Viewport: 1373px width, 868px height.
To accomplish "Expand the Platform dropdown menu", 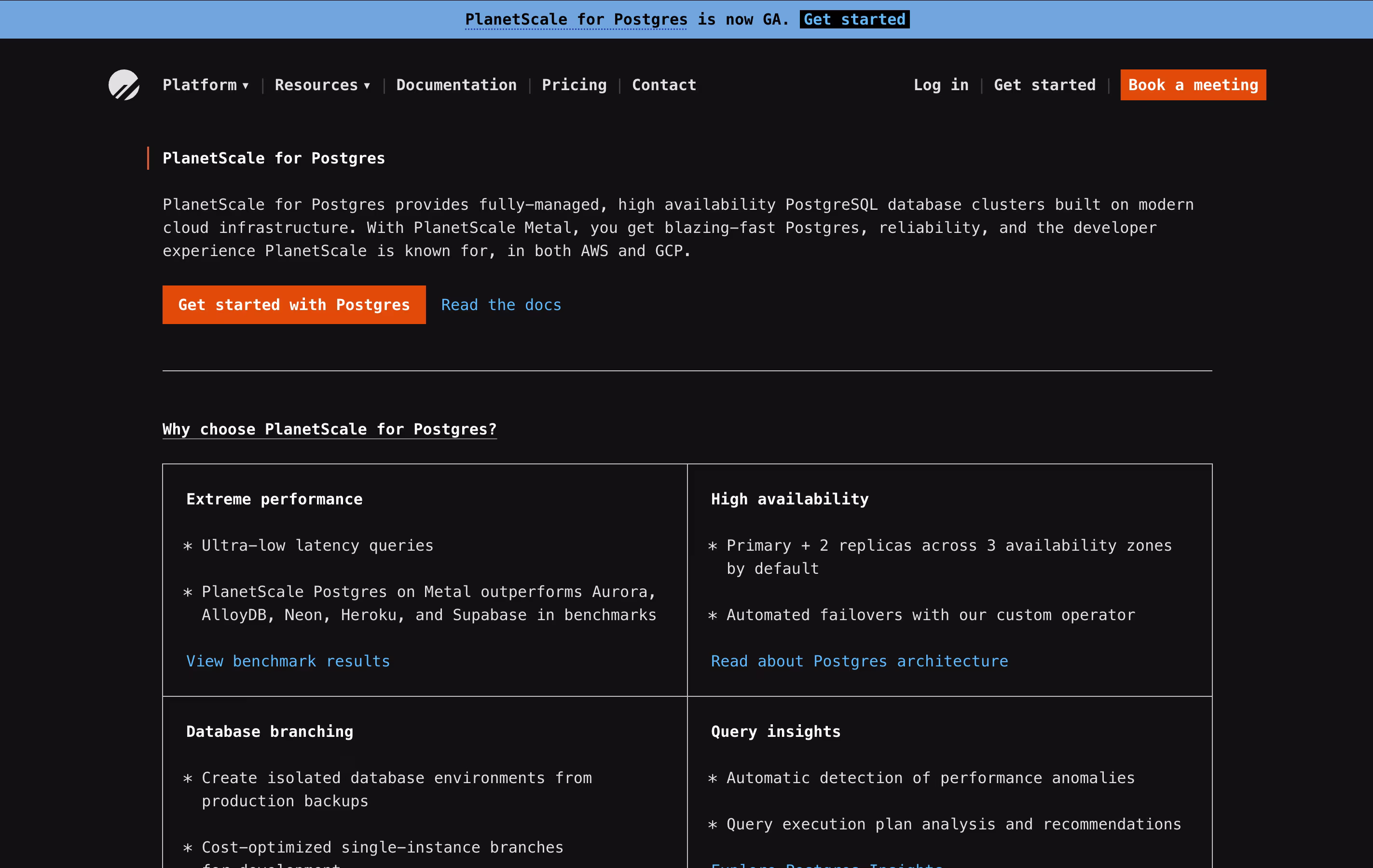I will click(206, 85).
